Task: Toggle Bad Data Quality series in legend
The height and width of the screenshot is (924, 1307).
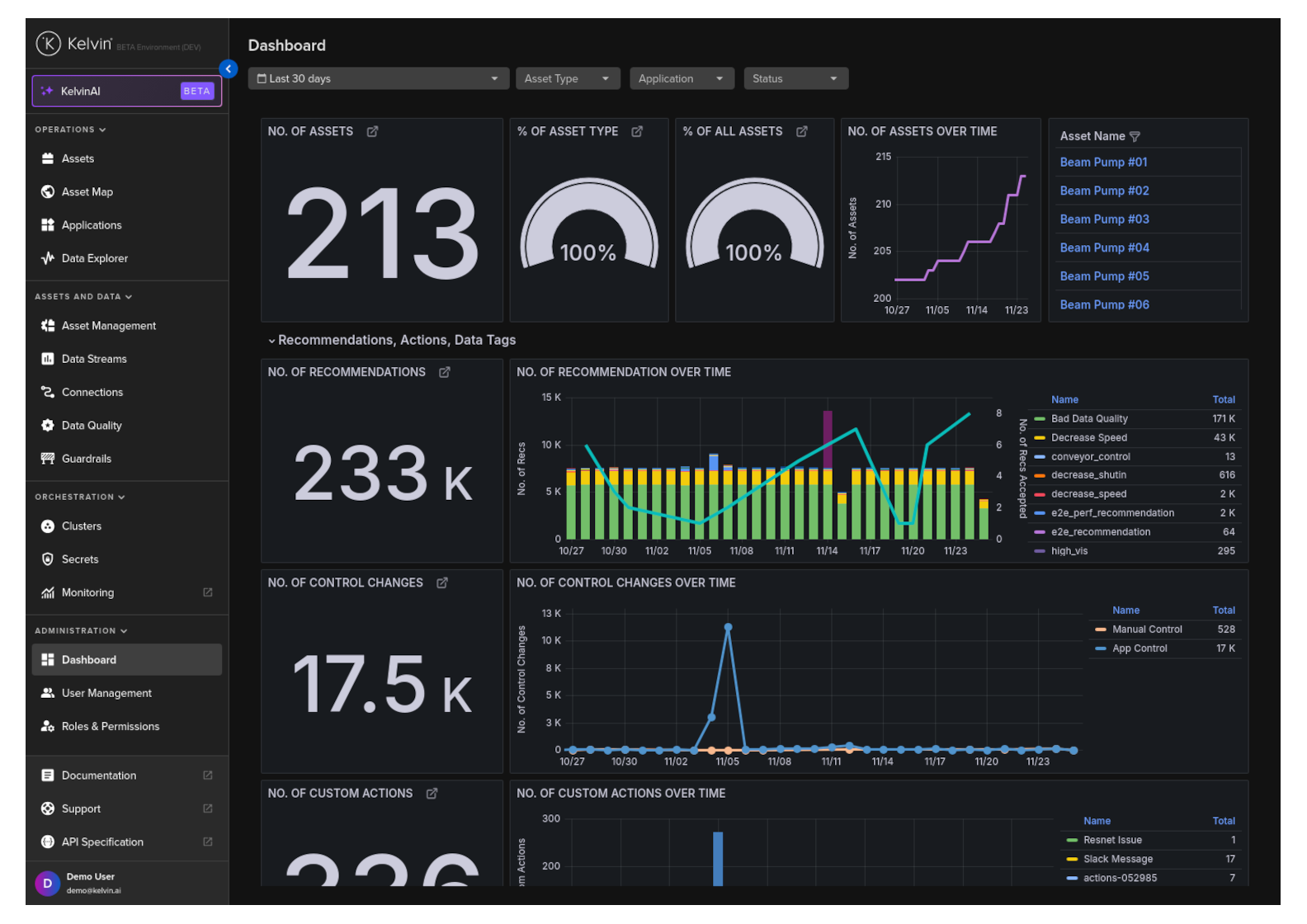Action: click(x=1088, y=419)
